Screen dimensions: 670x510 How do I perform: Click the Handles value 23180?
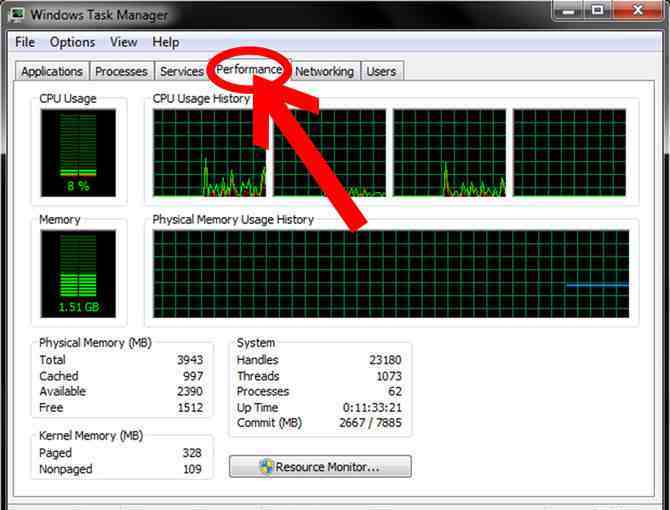(x=385, y=360)
